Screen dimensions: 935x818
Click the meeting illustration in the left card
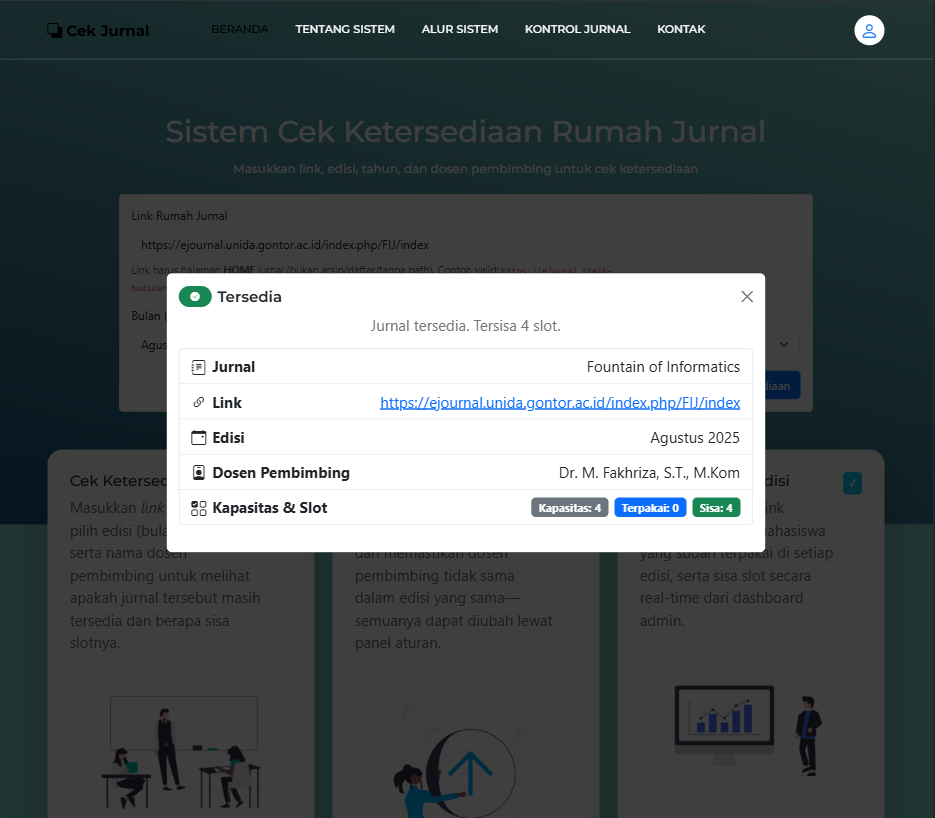coord(181,752)
